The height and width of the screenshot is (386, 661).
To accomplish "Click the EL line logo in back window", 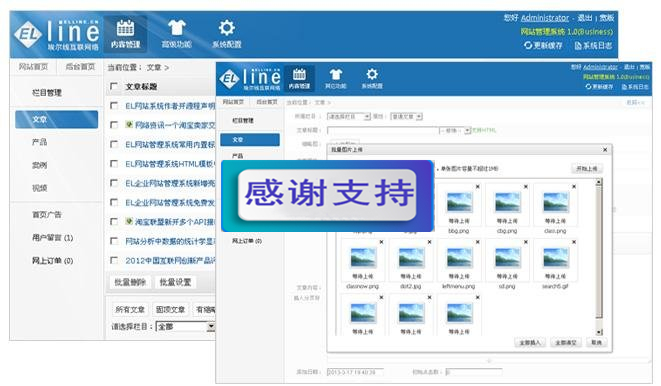I will (x=57, y=35).
